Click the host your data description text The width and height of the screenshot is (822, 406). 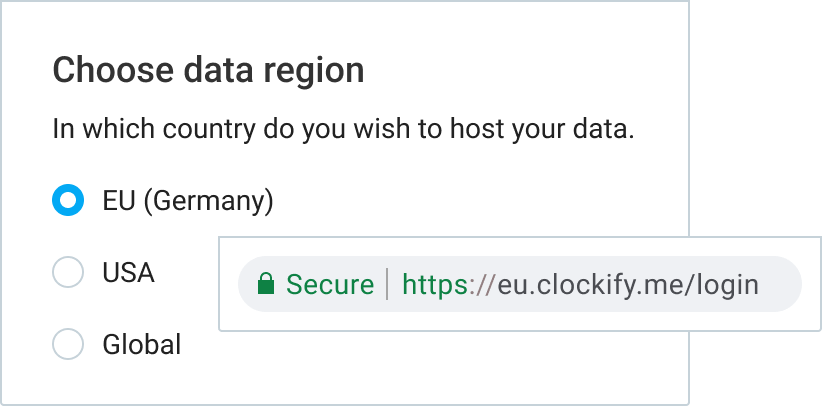coord(343,130)
